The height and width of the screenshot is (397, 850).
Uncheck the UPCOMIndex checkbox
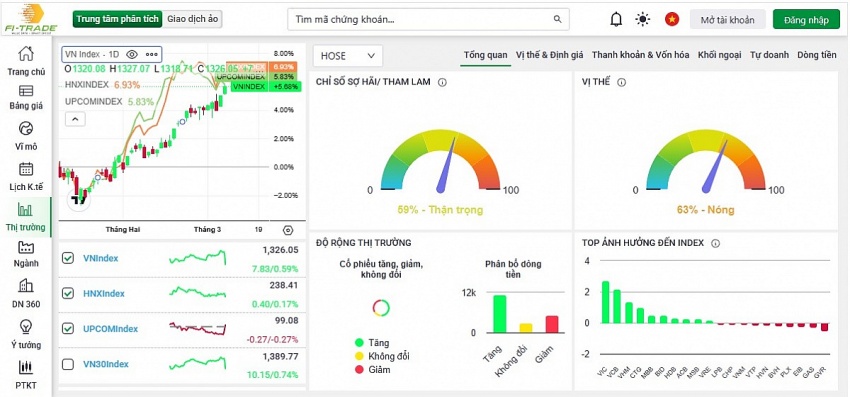tap(68, 329)
